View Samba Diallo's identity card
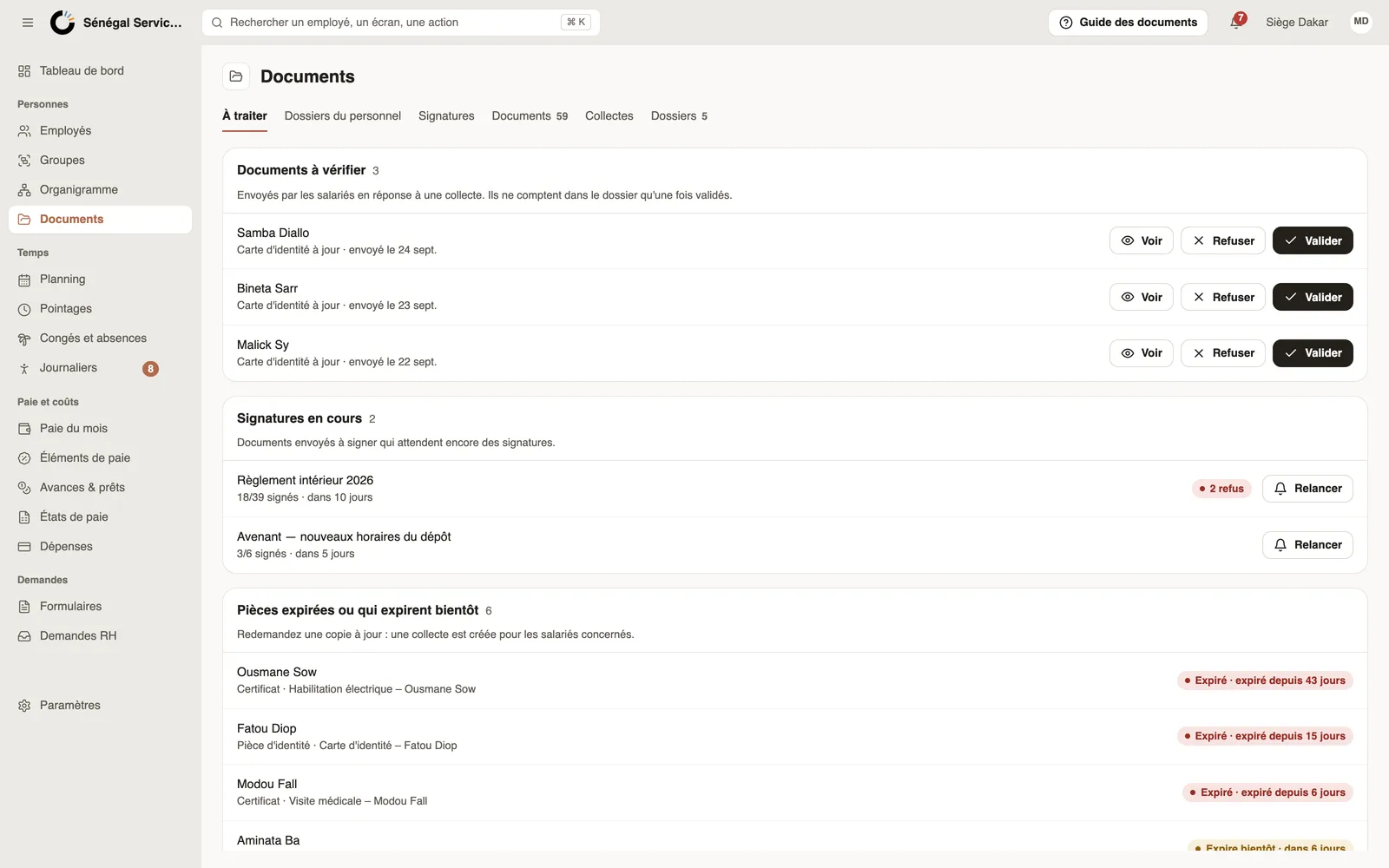Viewport: 1389px width, 868px height. tap(1141, 241)
